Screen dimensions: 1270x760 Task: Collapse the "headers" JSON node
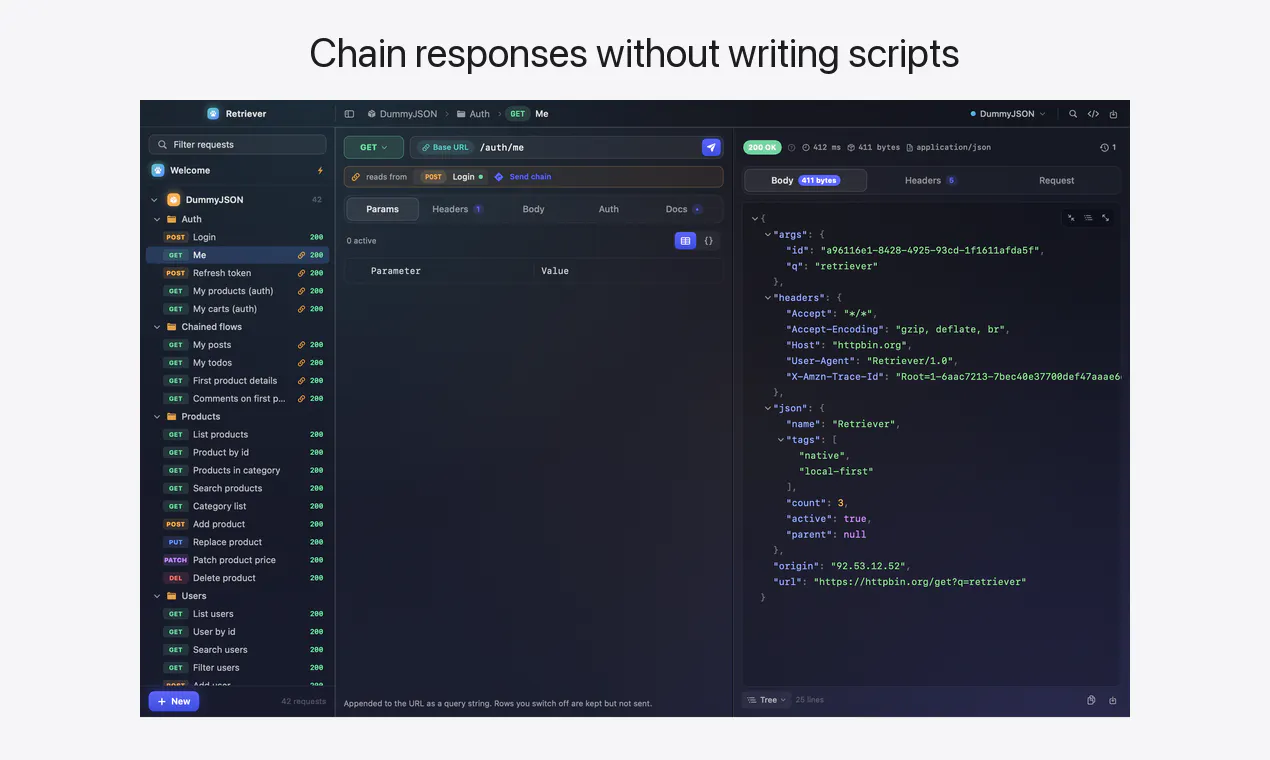pyautogui.click(x=768, y=298)
